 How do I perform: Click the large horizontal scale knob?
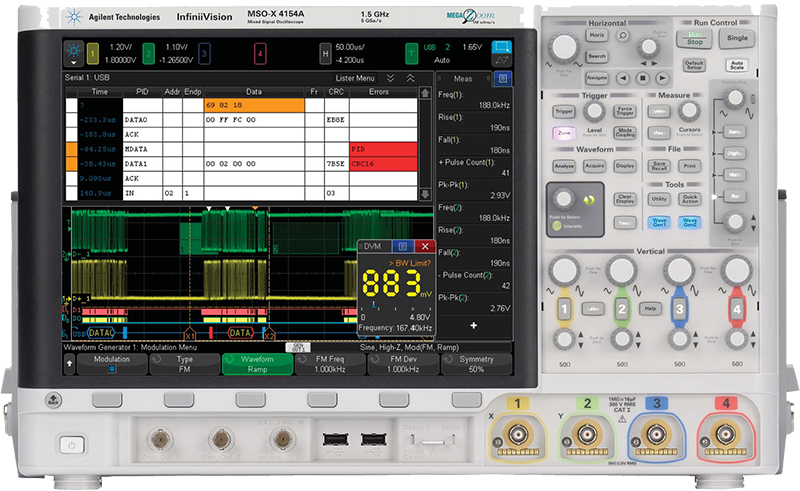tap(564, 47)
